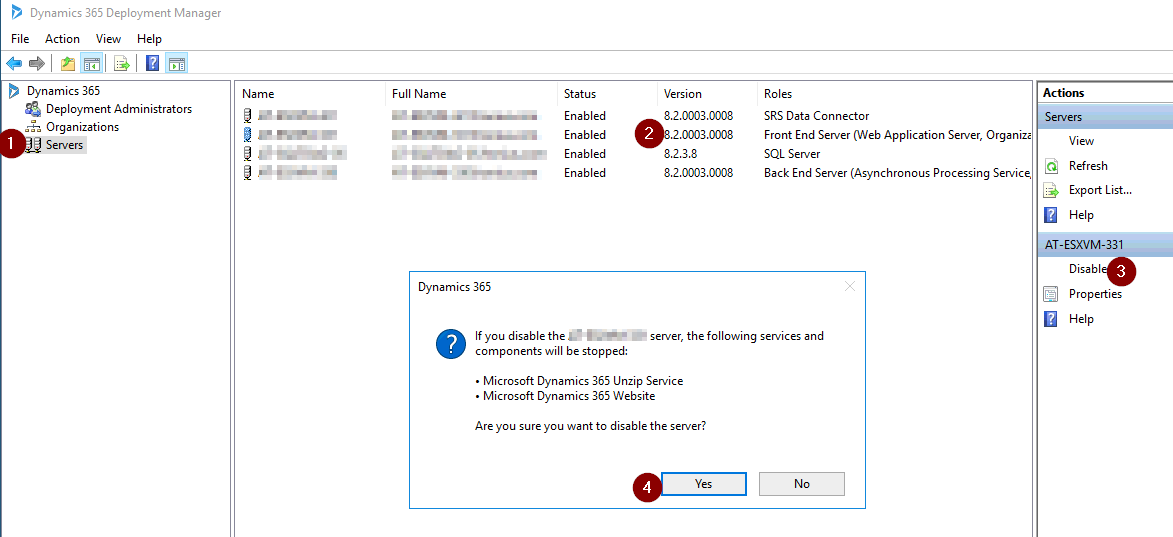Open the View submenu in Actions pane
1173x537 pixels.
coord(1081,141)
